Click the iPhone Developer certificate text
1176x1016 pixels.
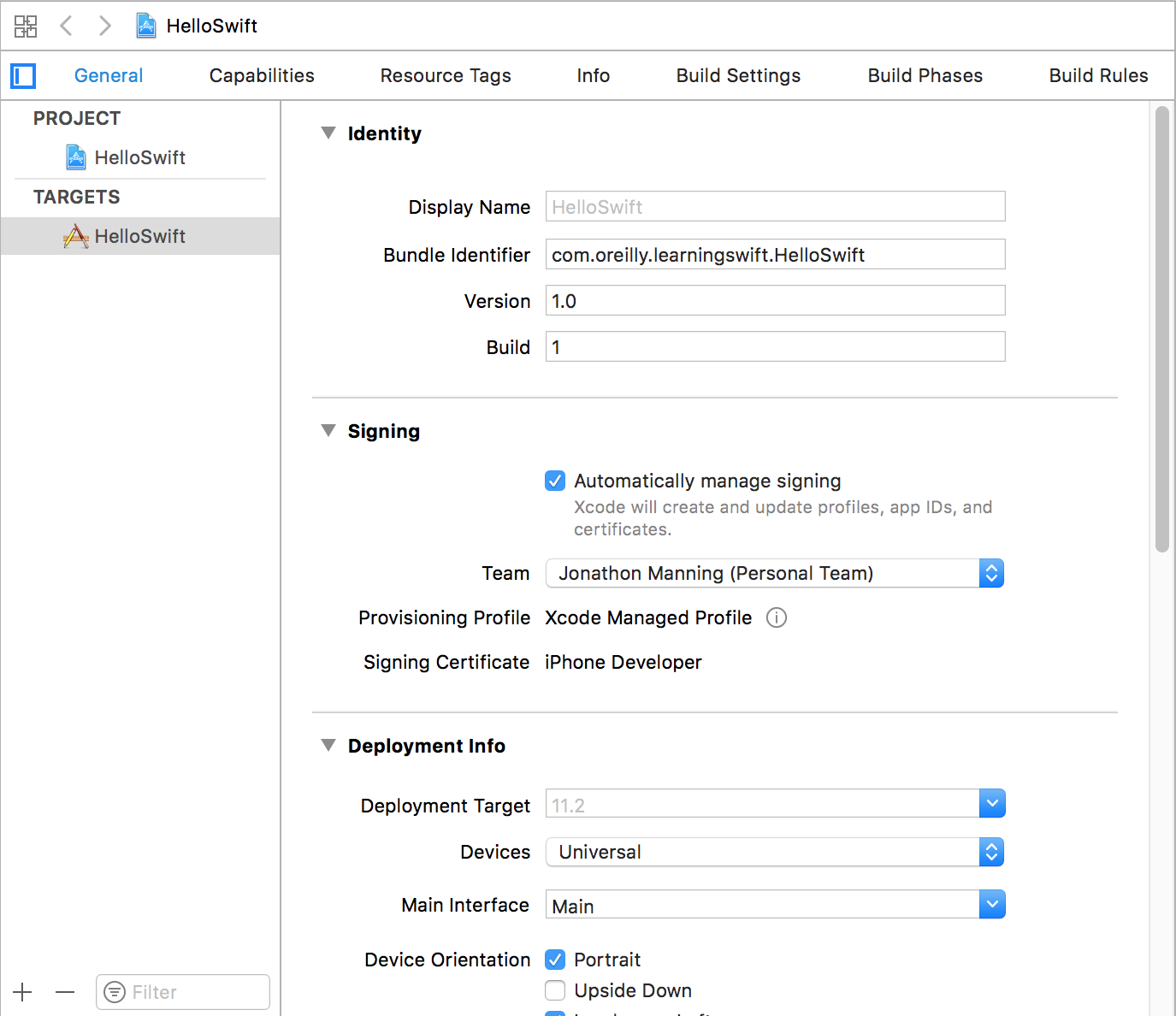click(x=623, y=662)
